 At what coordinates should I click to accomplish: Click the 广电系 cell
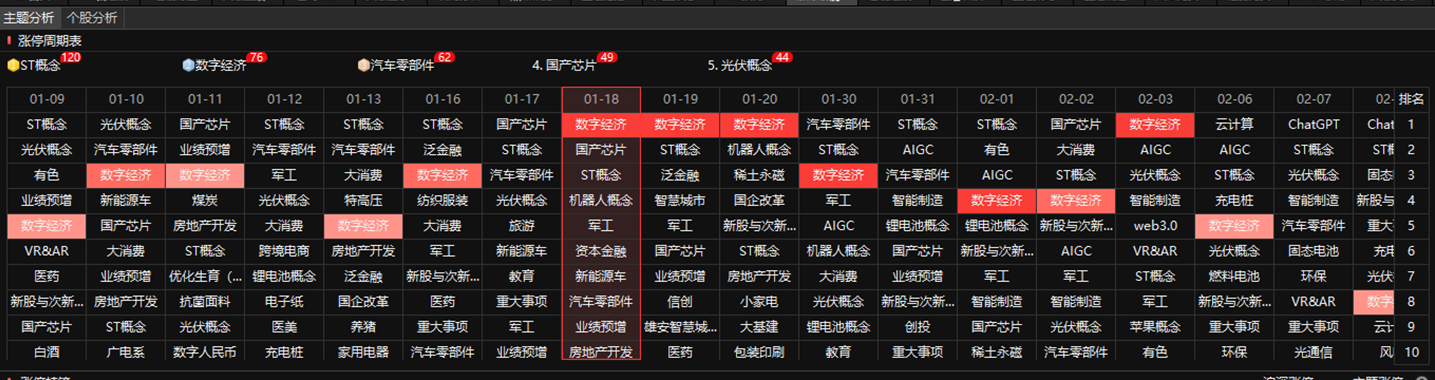126,352
